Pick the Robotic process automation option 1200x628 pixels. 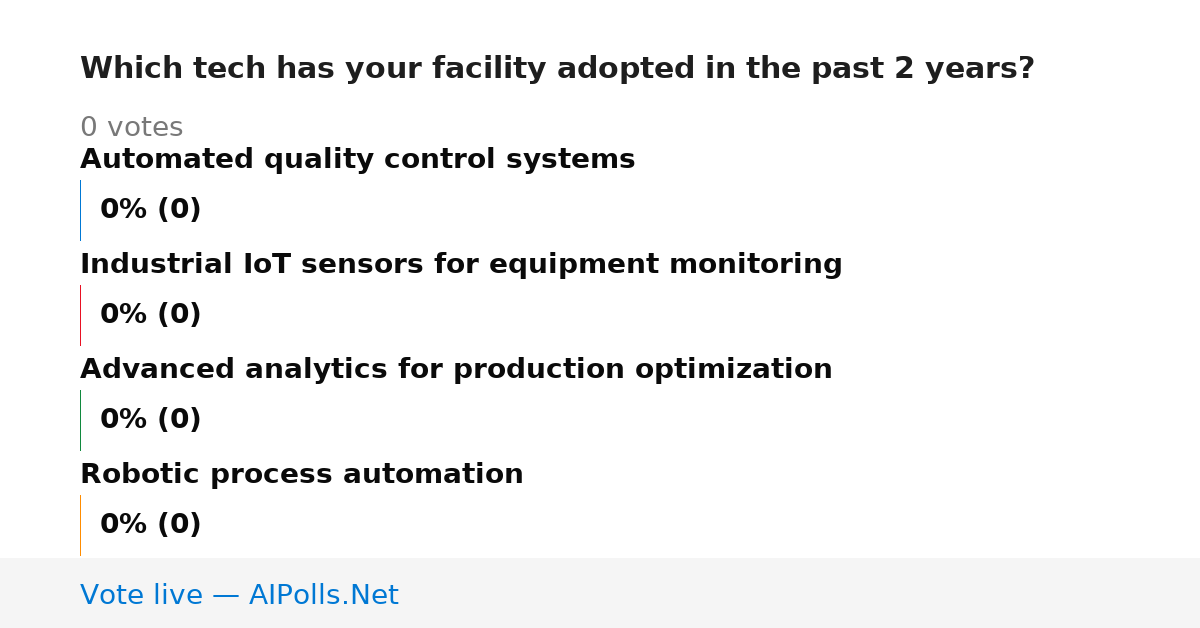301,475
